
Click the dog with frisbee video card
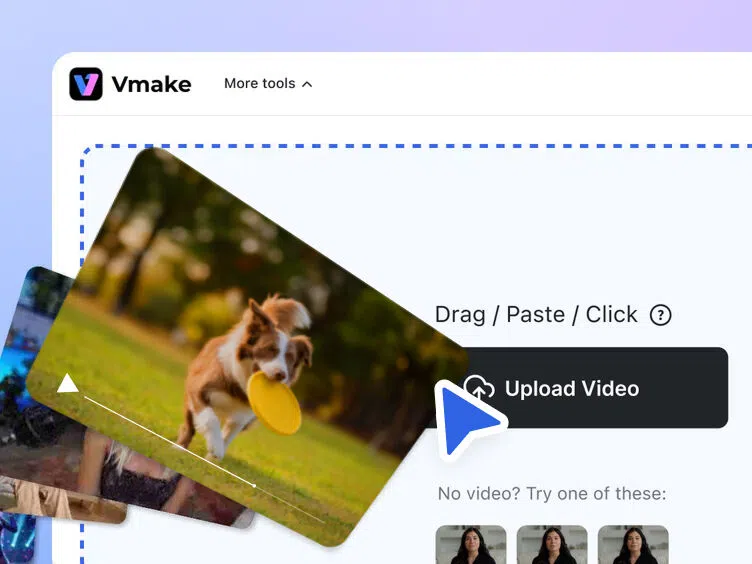pos(245,345)
